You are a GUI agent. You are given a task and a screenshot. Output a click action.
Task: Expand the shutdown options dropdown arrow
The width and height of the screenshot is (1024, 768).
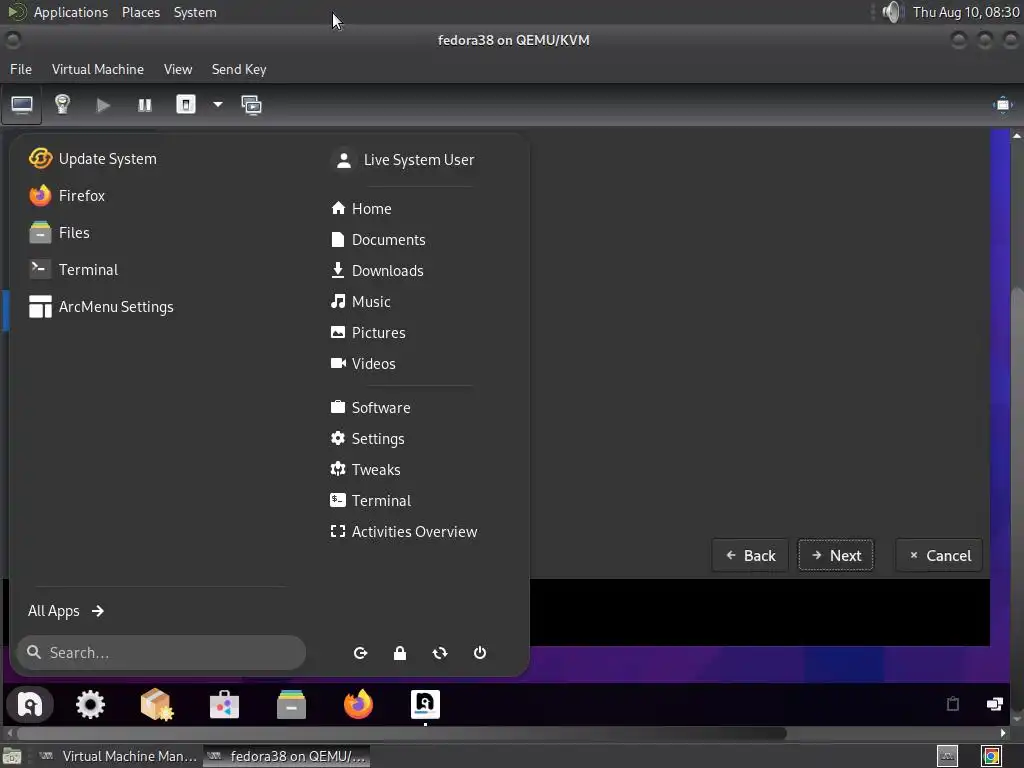(218, 104)
